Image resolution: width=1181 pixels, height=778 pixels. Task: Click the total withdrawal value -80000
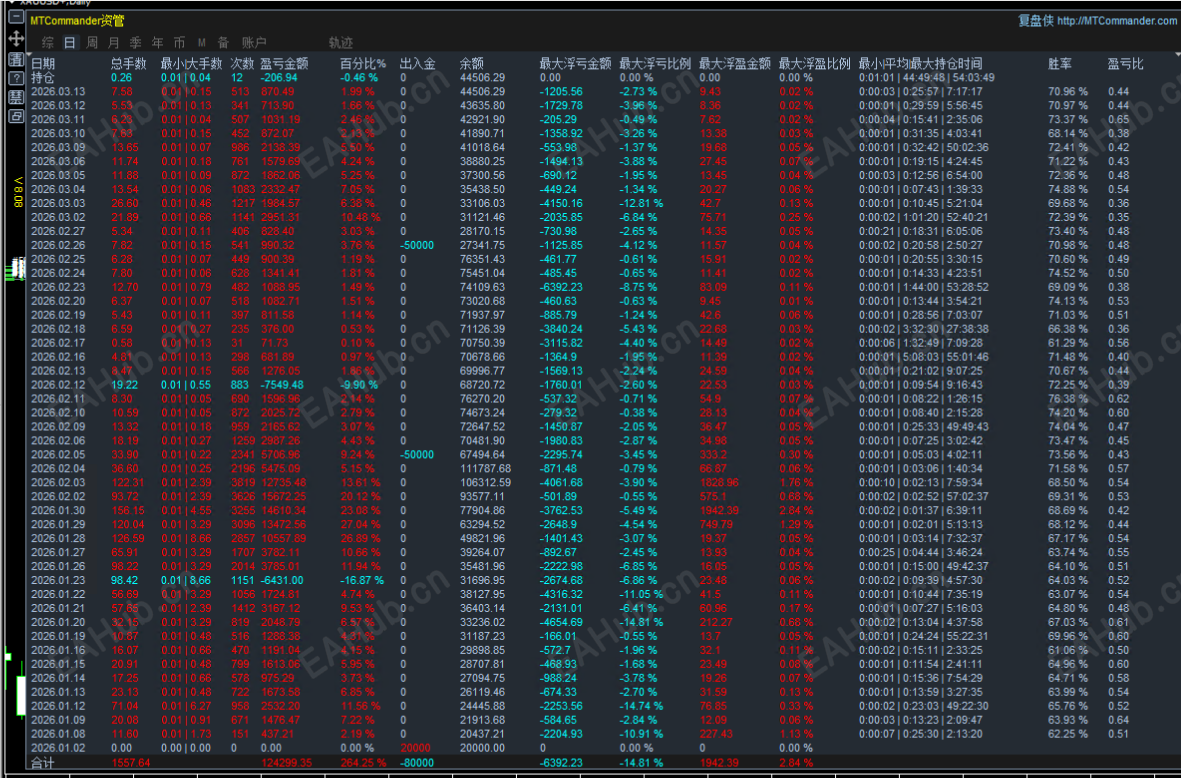click(x=417, y=763)
